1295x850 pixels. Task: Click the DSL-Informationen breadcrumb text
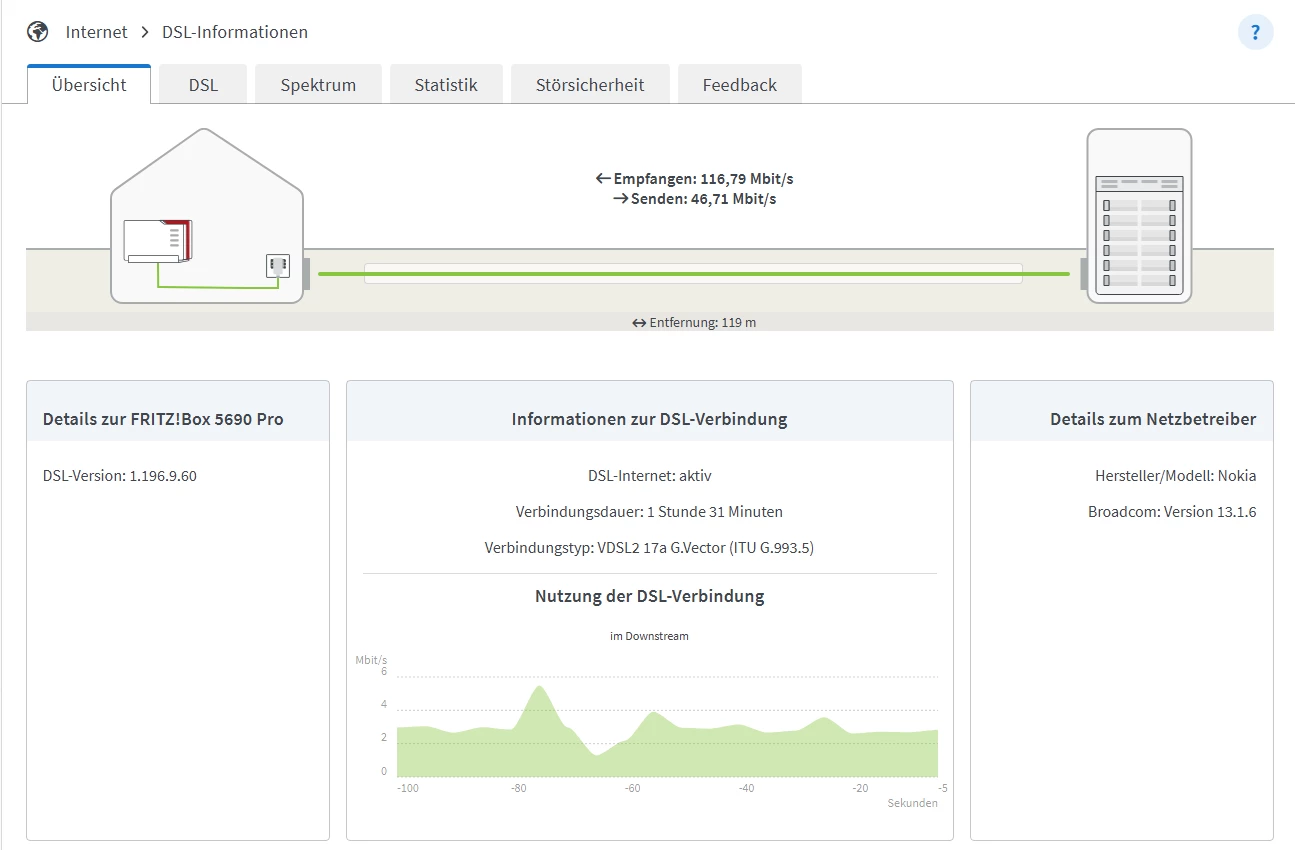pyautogui.click(x=235, y=32)
